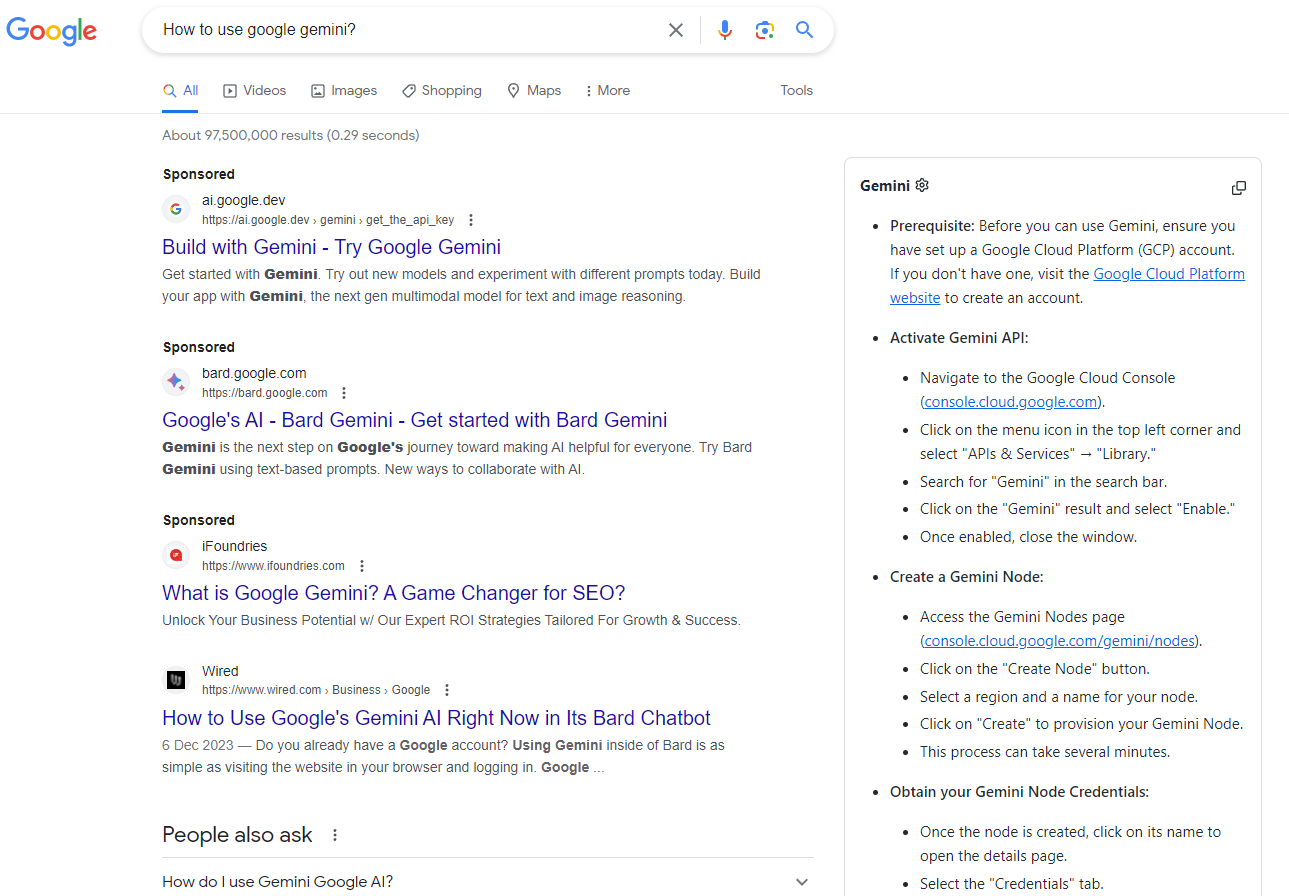Expand "How do I use Gemini Google AI?"

coord(488,881)
